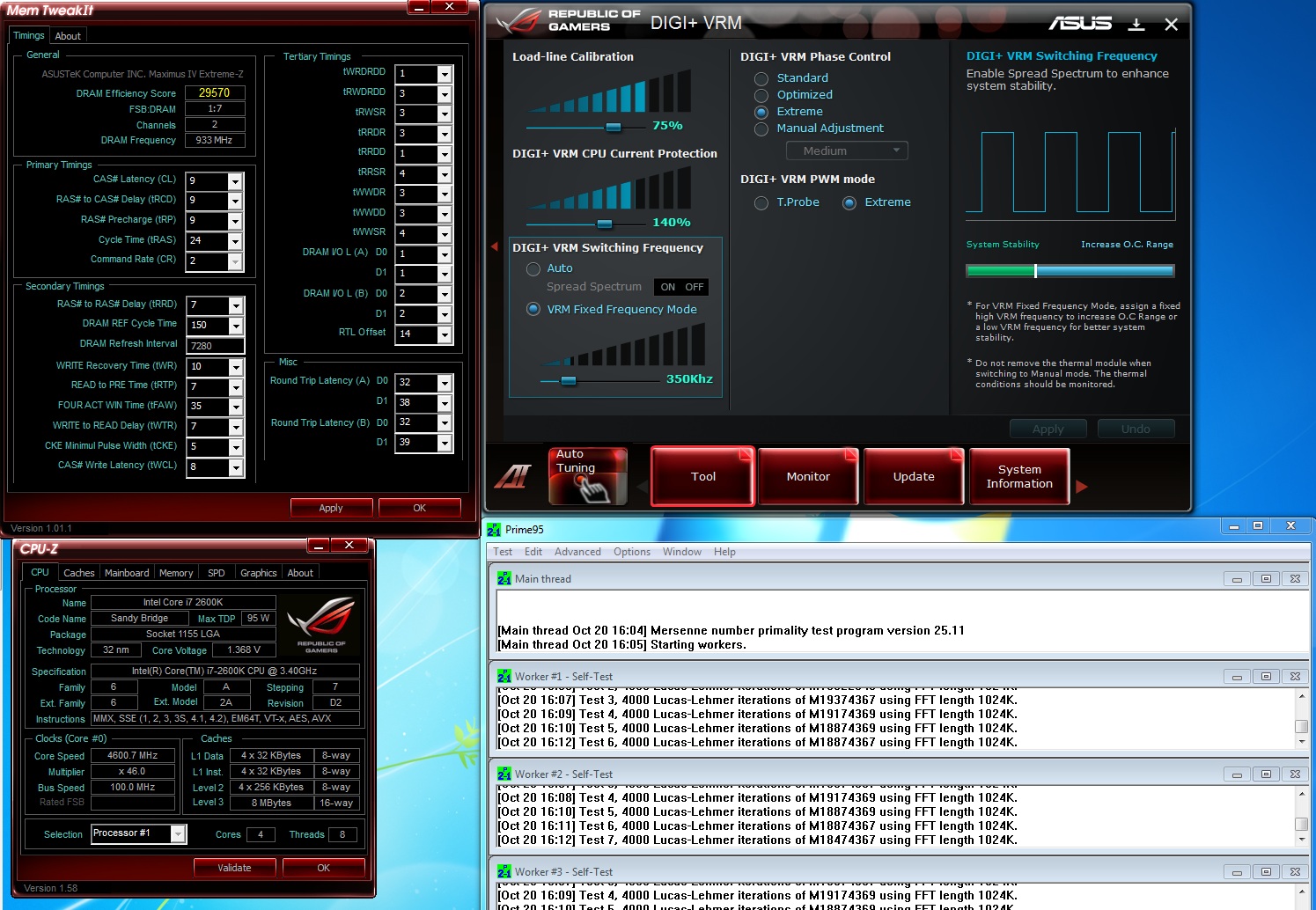Open Caches tab in CPU-Z

79,573
